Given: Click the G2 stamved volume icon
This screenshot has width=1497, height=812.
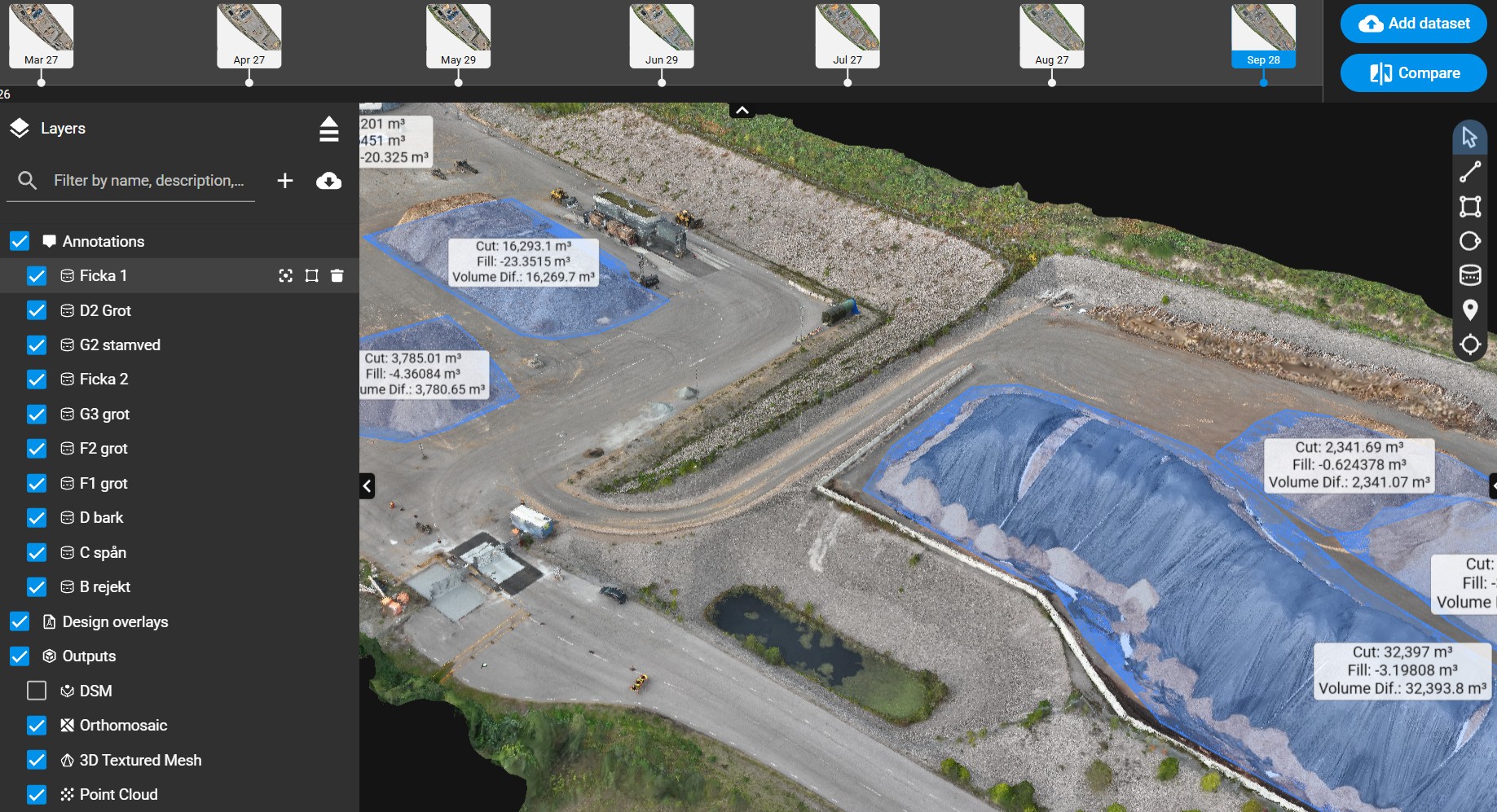Looking at the screenshot, I should click(68, 345).
